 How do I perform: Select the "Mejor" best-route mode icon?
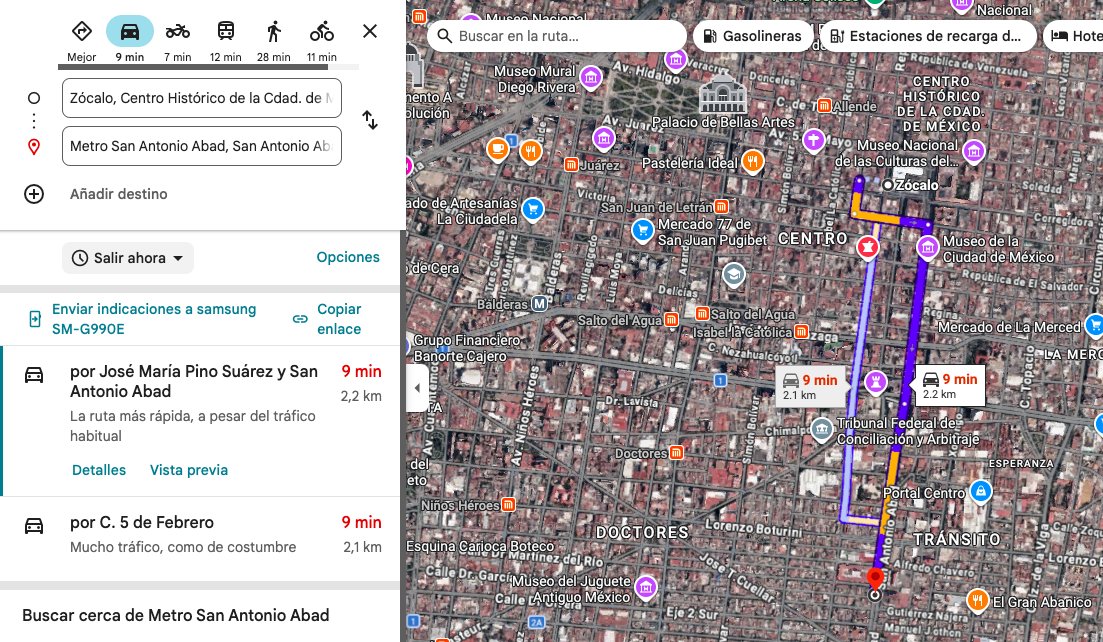click(82, 30)
